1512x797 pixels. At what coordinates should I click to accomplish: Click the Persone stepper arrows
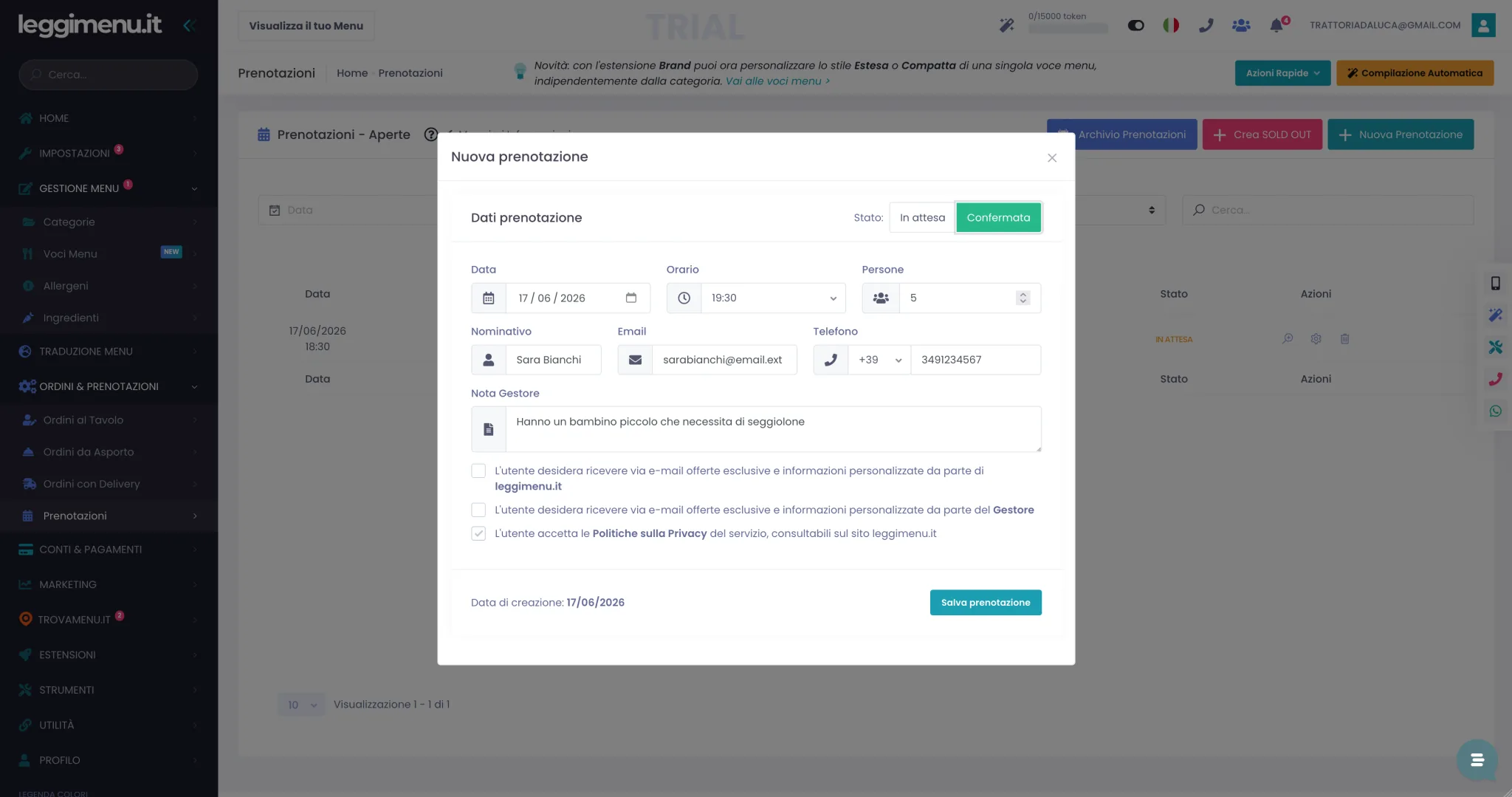point(1023,298)
